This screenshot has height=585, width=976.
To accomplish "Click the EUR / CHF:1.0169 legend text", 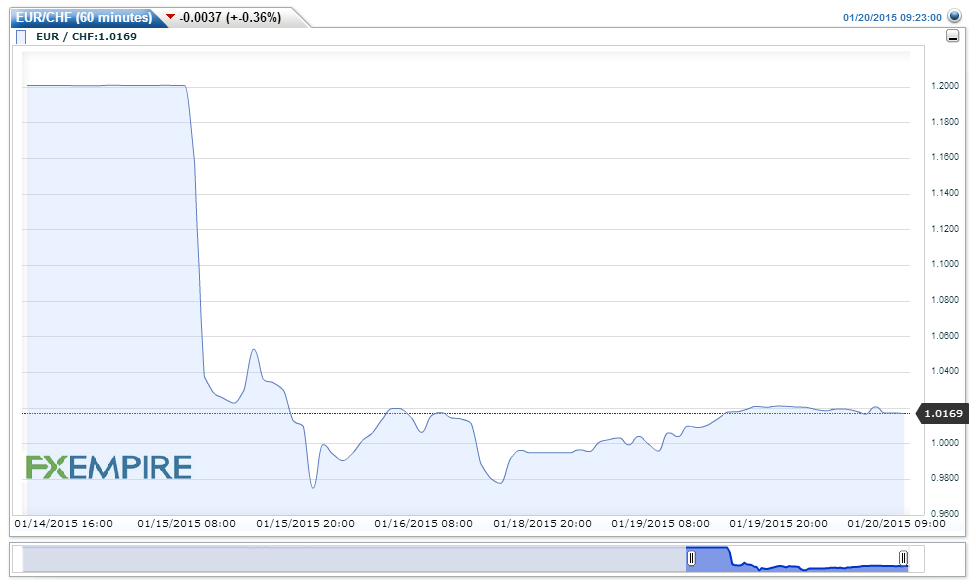I will coord(86,37).
